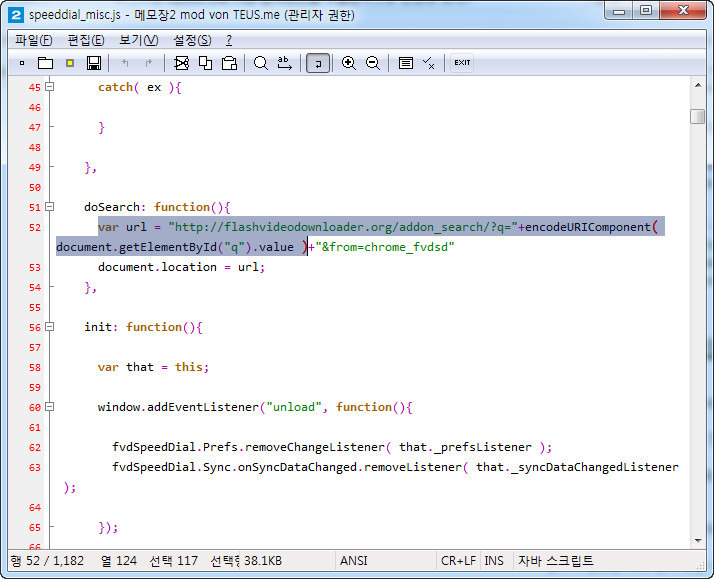The height and width of the screenshot is (579, 714).
Task: Click the 자바 스크립트 syntax scheme indicator
Action: (556, 560)
